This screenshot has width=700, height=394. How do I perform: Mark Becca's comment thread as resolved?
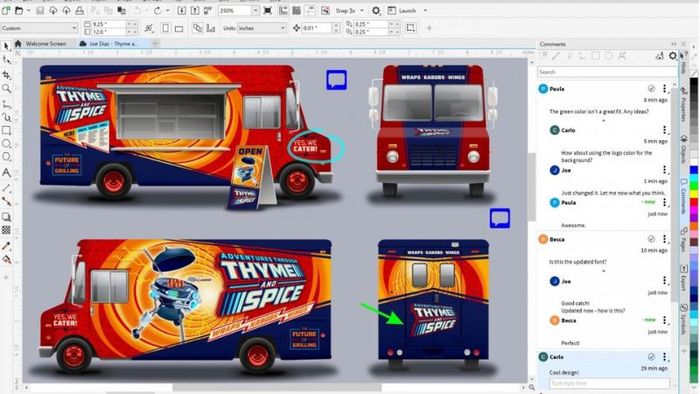tap(651, 239)
